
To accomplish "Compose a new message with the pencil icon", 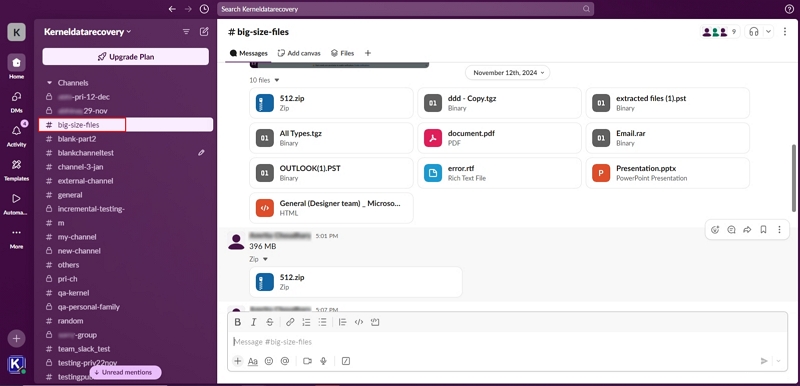I will pyautogui.click(x=204, y=32).
